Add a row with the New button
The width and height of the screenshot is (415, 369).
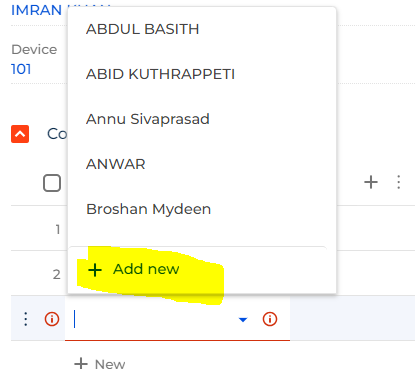tap(100, 363)
